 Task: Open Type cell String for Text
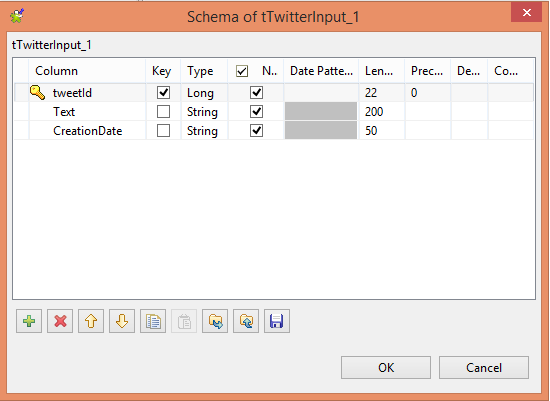pos(204,112)
